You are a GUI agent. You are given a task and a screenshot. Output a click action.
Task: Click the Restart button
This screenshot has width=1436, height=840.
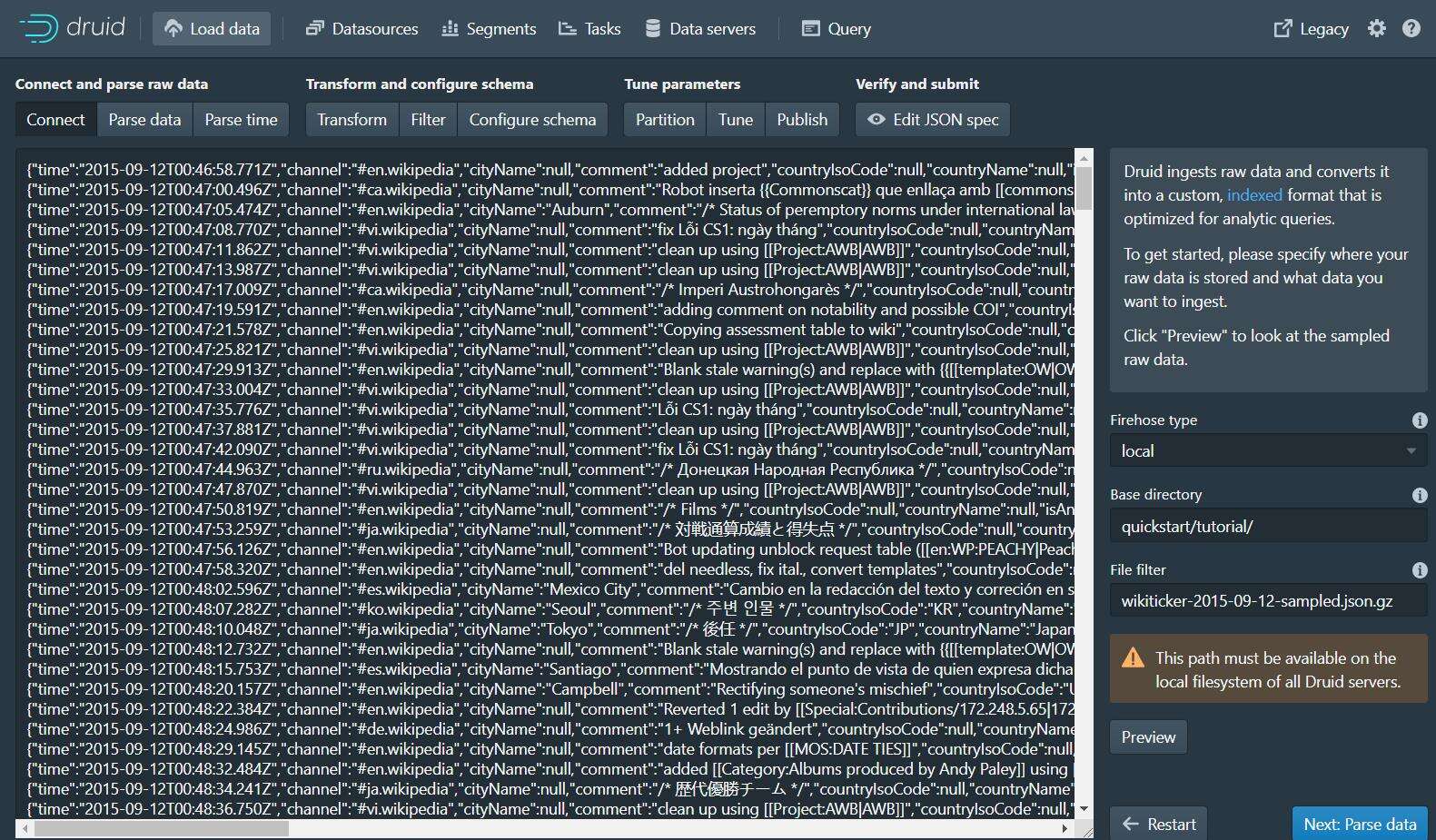coord(1159,824)
